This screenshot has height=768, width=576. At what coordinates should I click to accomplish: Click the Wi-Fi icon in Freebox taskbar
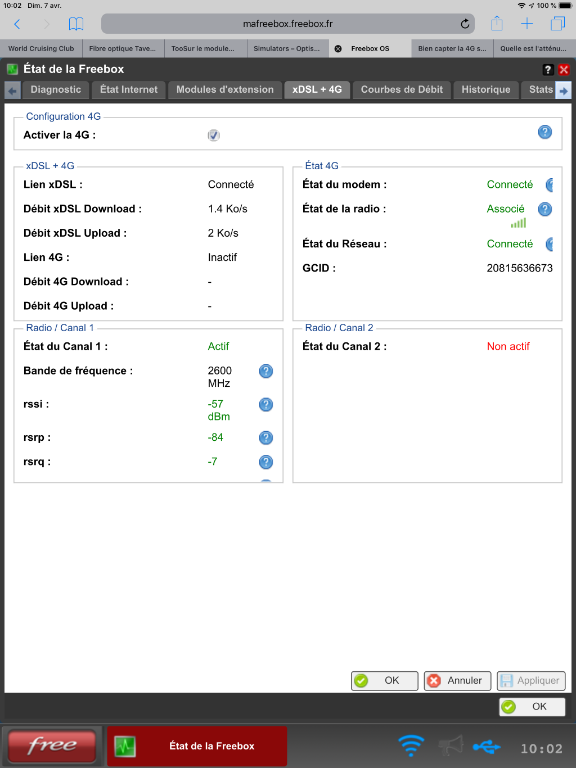pos(410,746)
